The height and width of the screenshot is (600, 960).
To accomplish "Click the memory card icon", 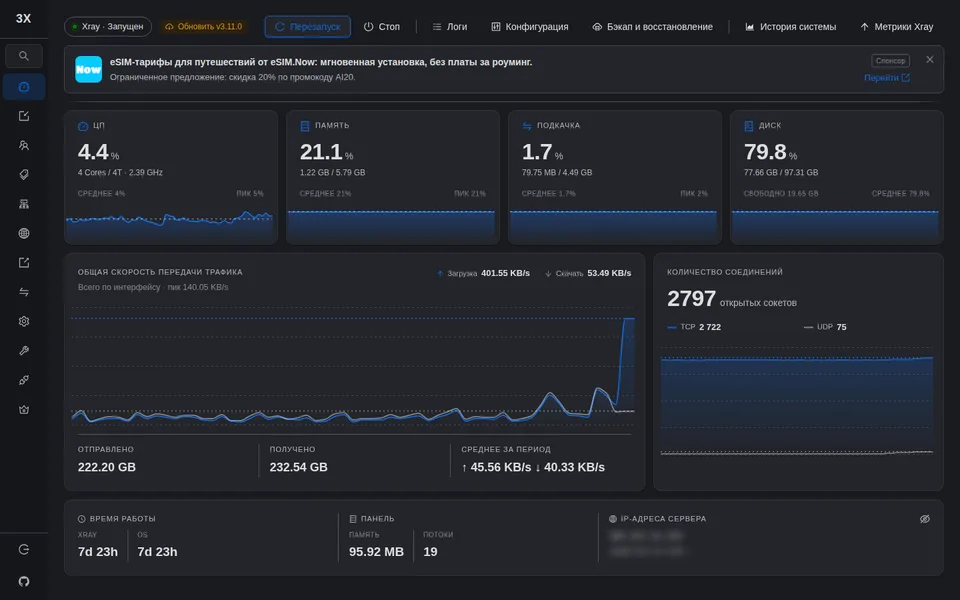I will click(x=305, y=126).
